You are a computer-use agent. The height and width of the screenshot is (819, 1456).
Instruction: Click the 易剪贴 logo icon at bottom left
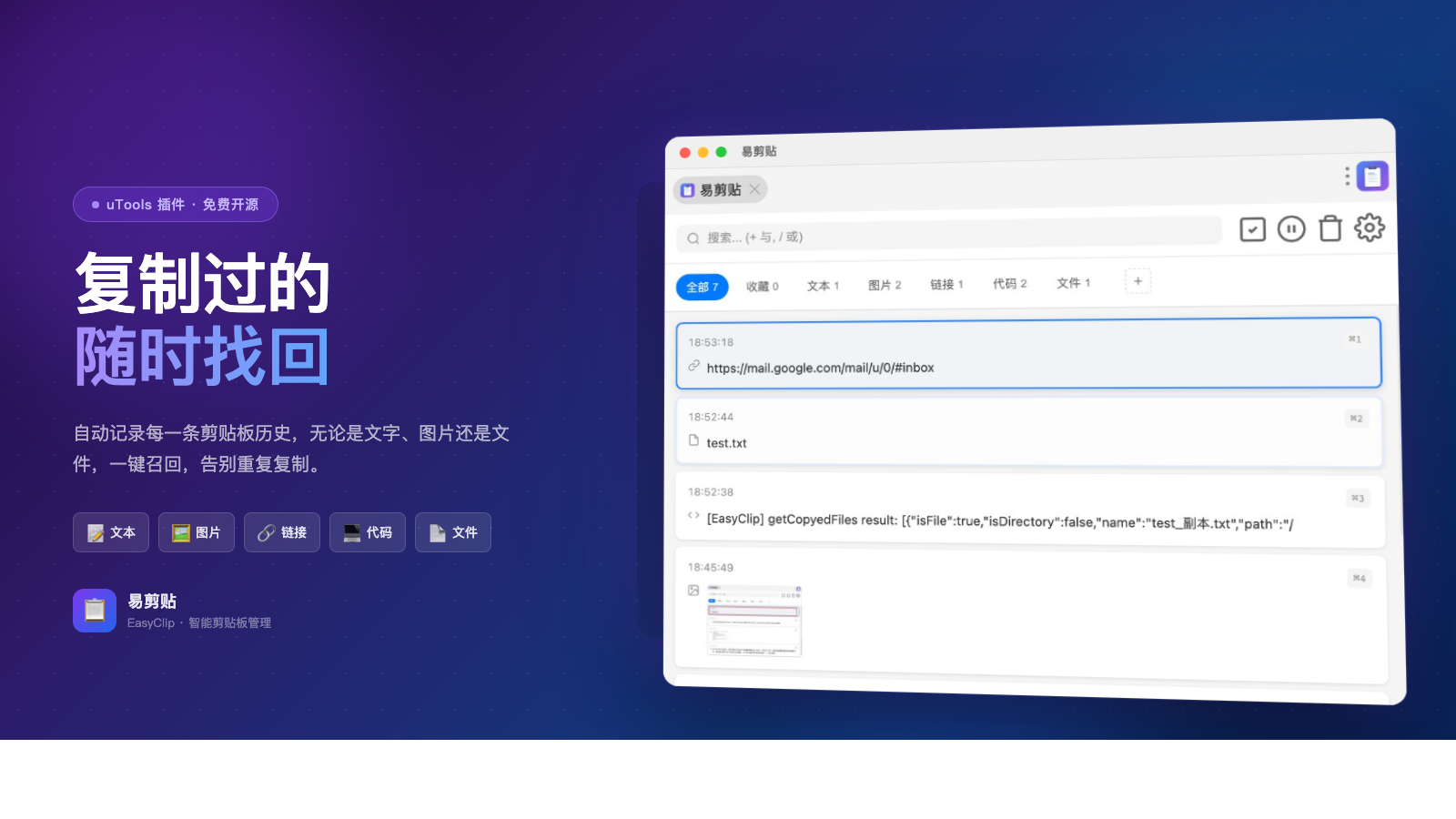[95, 611]
